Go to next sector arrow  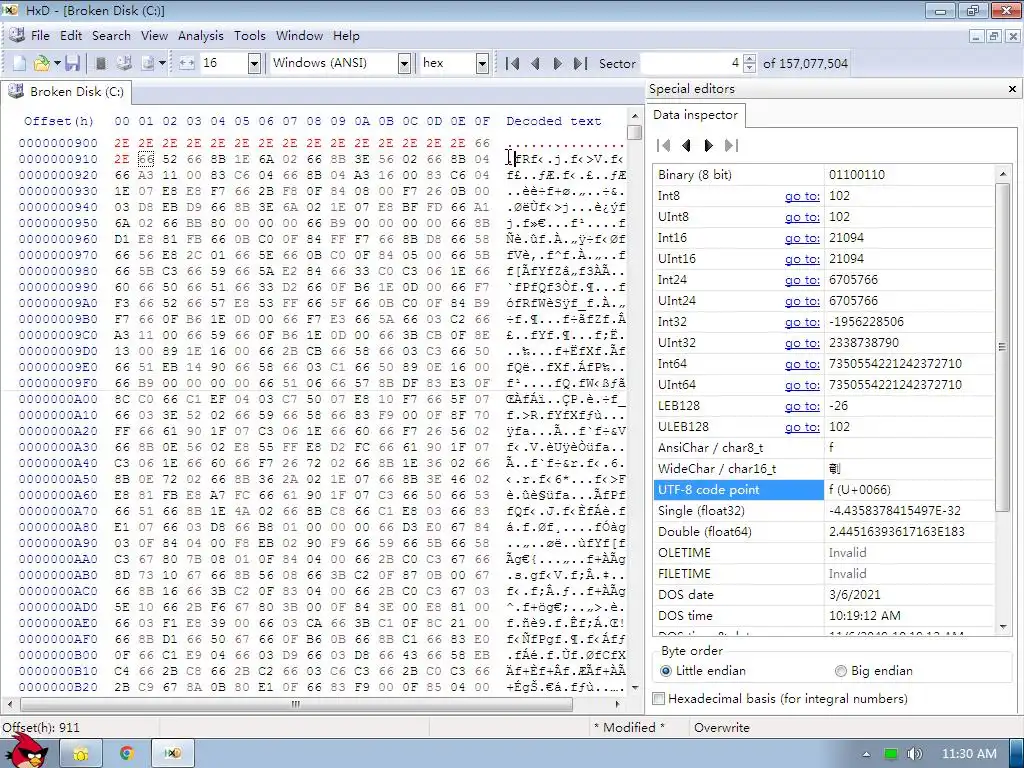click(557, 63)
